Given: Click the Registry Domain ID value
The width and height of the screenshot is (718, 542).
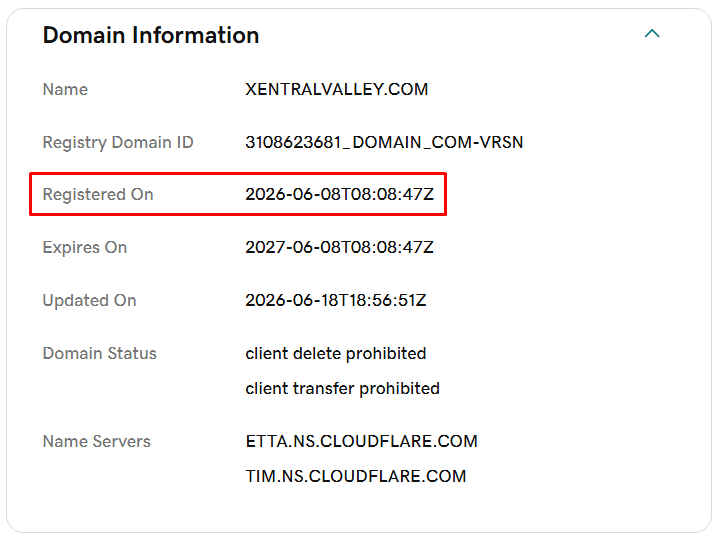Looking at the screenshot, I should (x=384, y=142).
